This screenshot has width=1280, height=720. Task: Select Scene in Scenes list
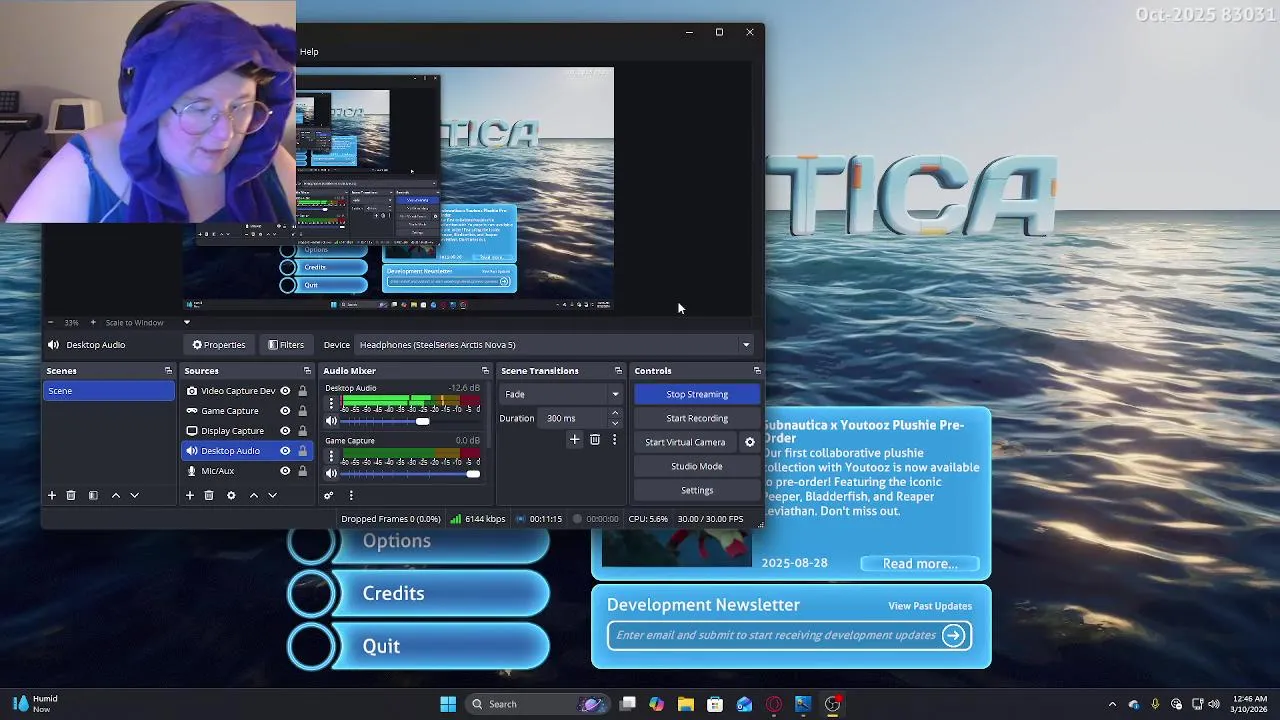[109, 391]
